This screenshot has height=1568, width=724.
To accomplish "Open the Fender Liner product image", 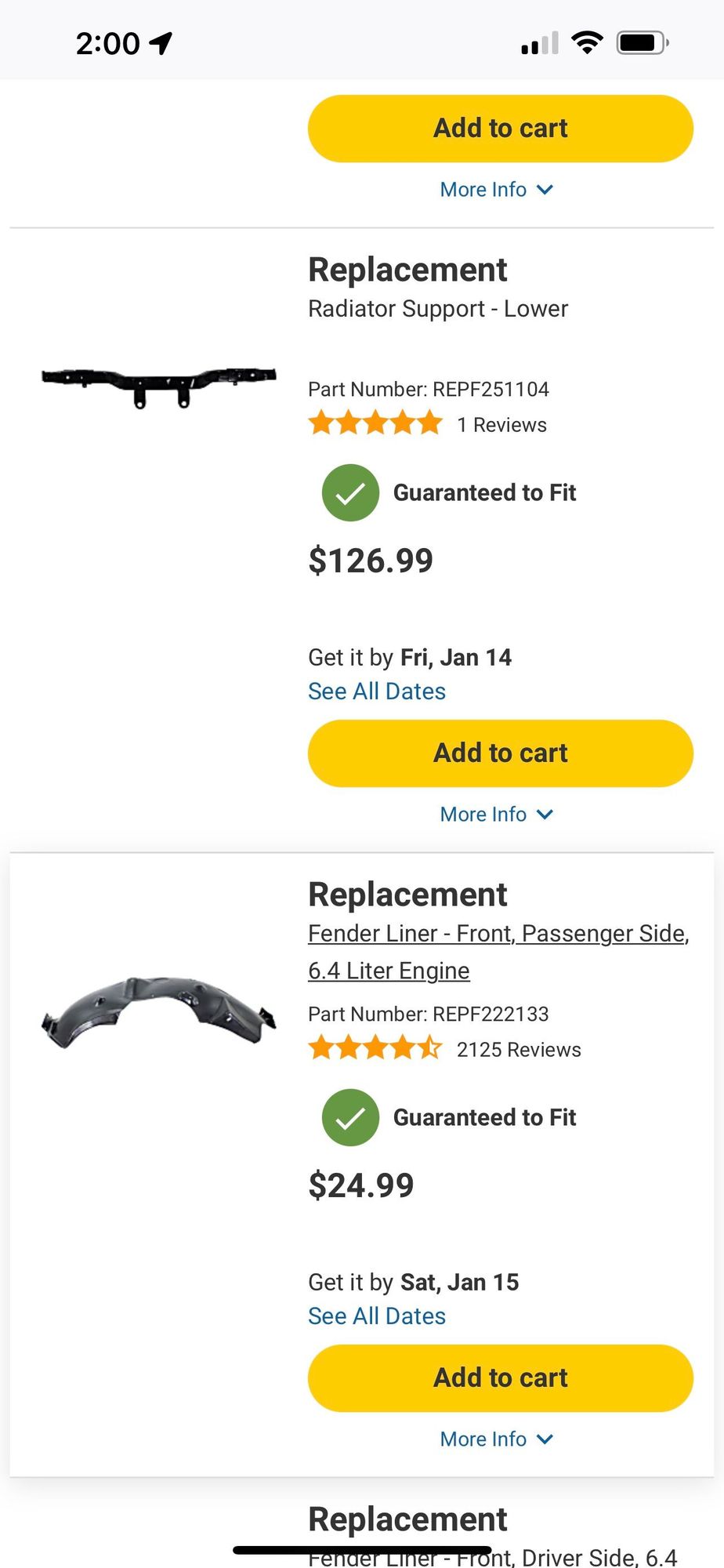I will coord(159,1011).
